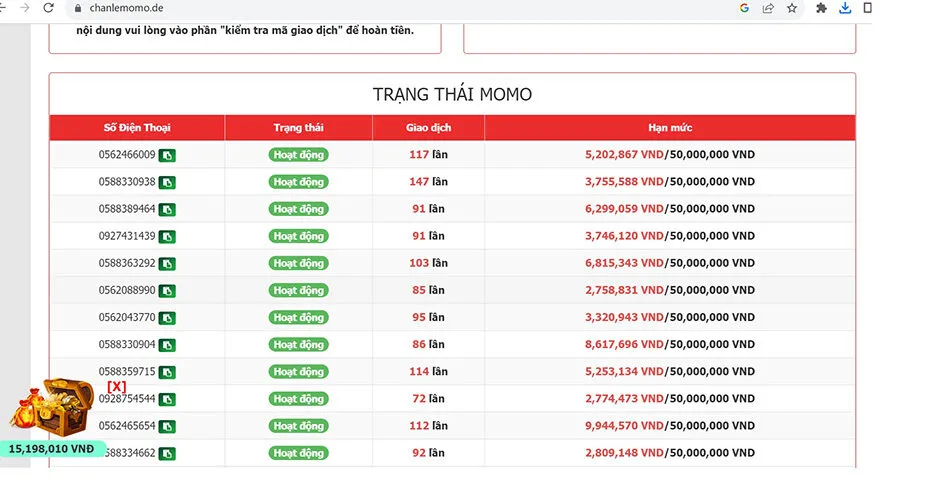Click the 15,198,010 VNĐ jackpot badge
The image size is (945, 499).
click(51, 449)
